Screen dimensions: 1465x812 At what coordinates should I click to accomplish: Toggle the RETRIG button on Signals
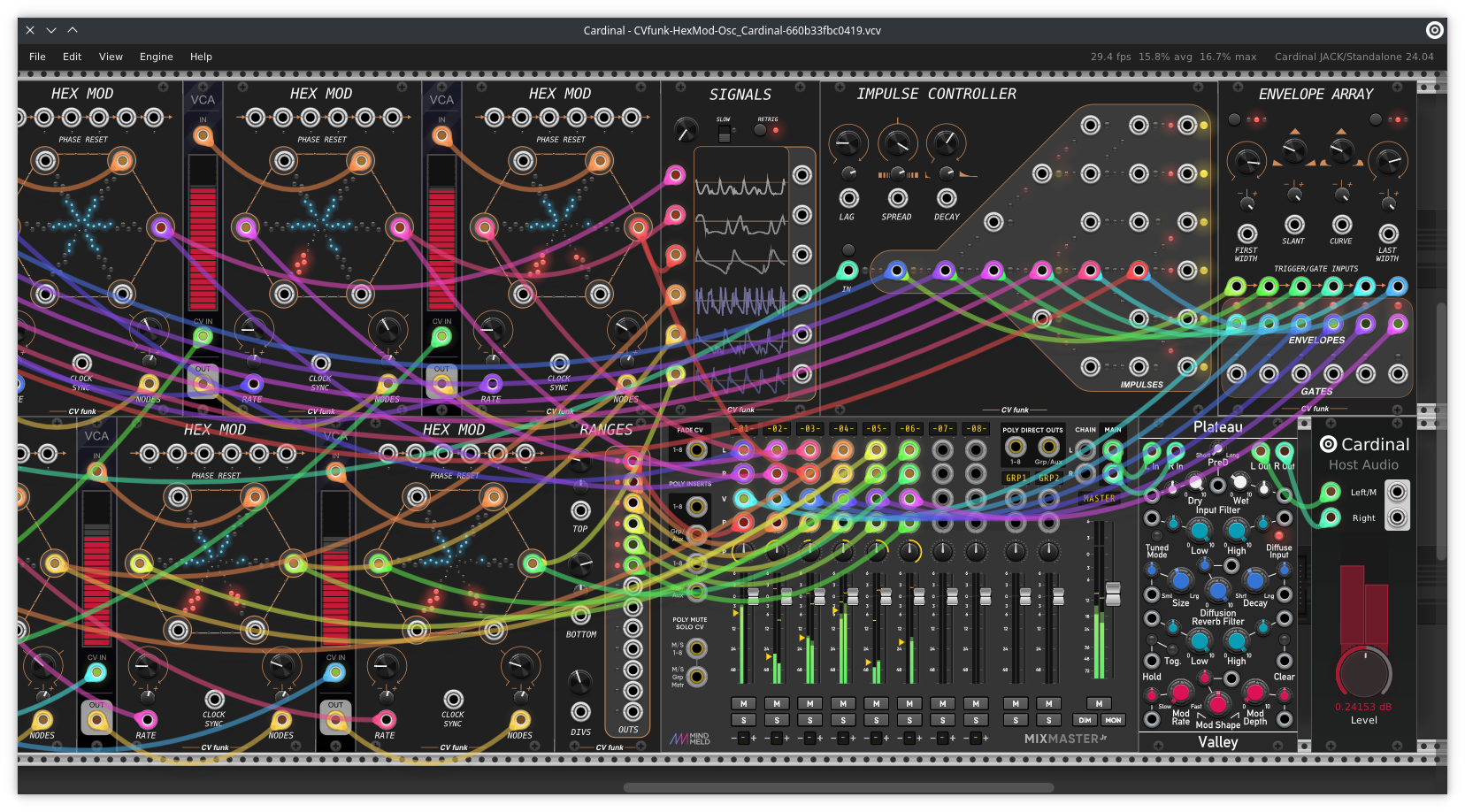point(760,130)
